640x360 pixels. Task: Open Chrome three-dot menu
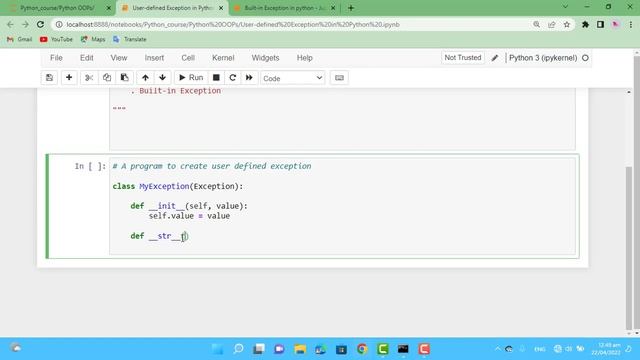tap(631, 24)
